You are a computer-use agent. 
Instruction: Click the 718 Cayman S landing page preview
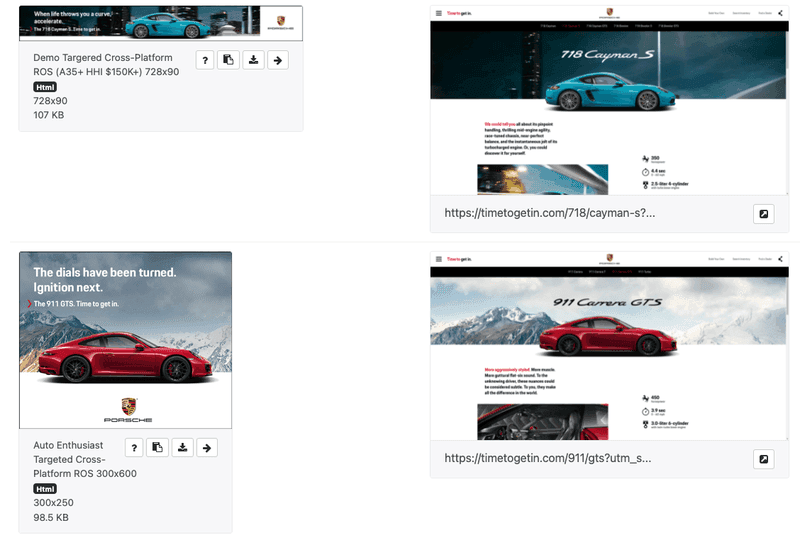click(x=609, y=101)
